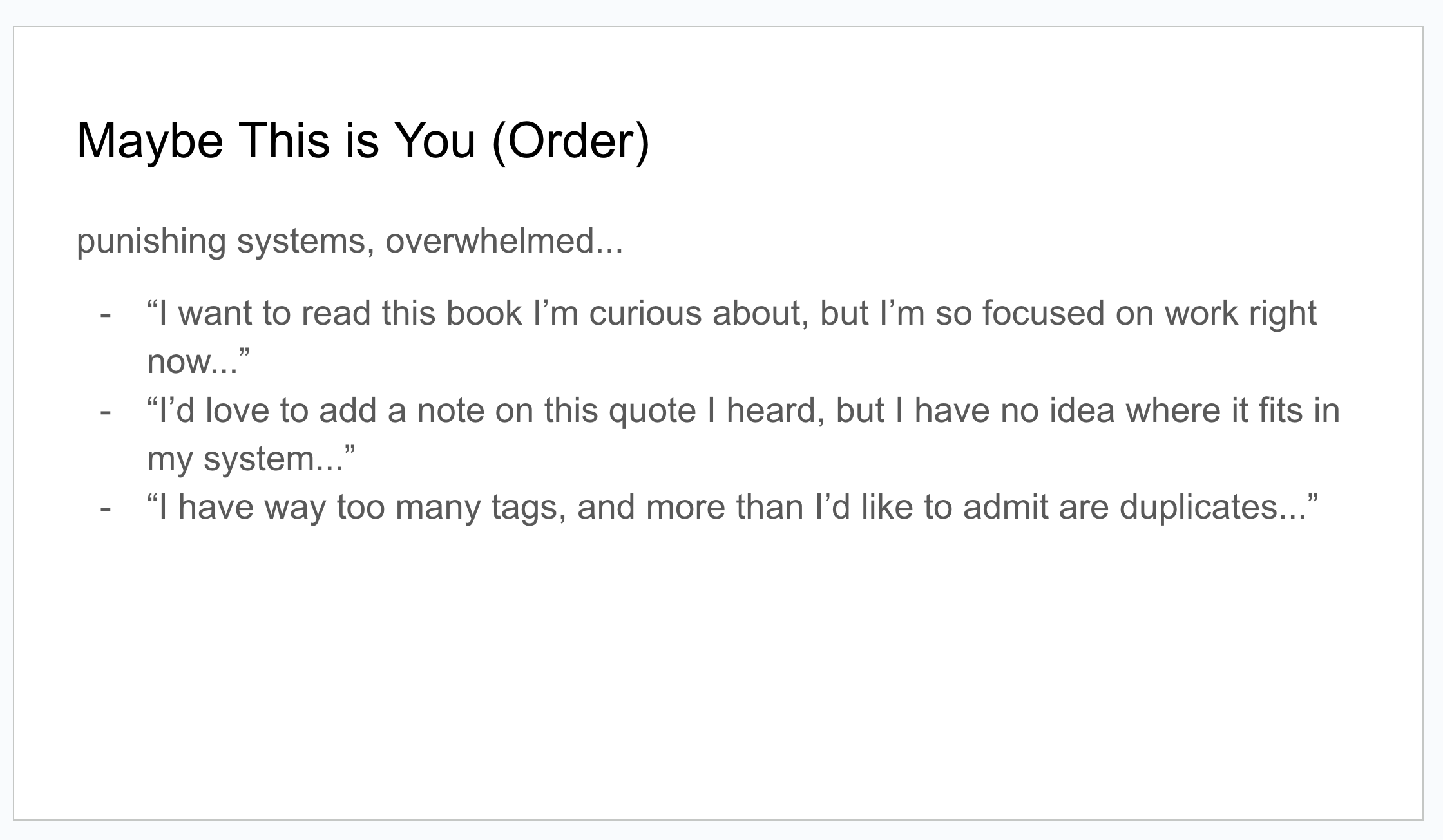Click the slide title "Maybe This is You (Order)"
The width and height of the screenshot is (1443, 840).
pyautogui.click(x=363, y=140)
